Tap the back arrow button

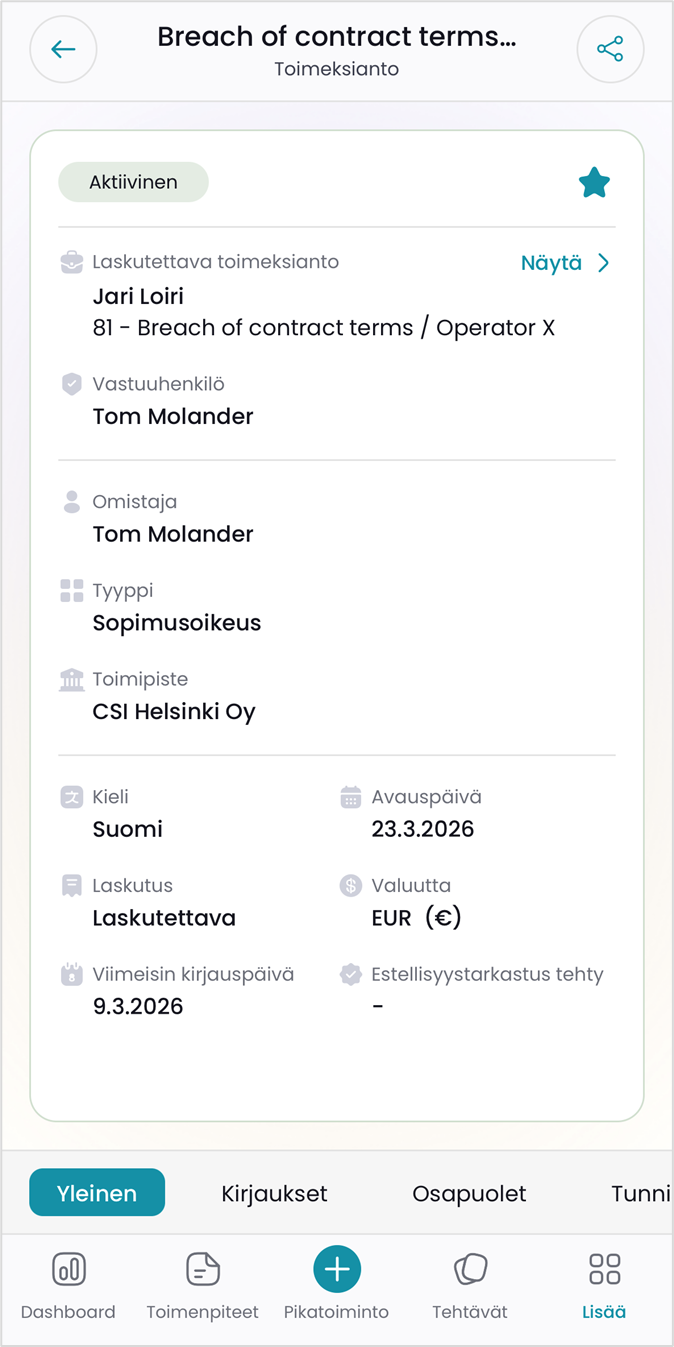[x=63, y=49]
